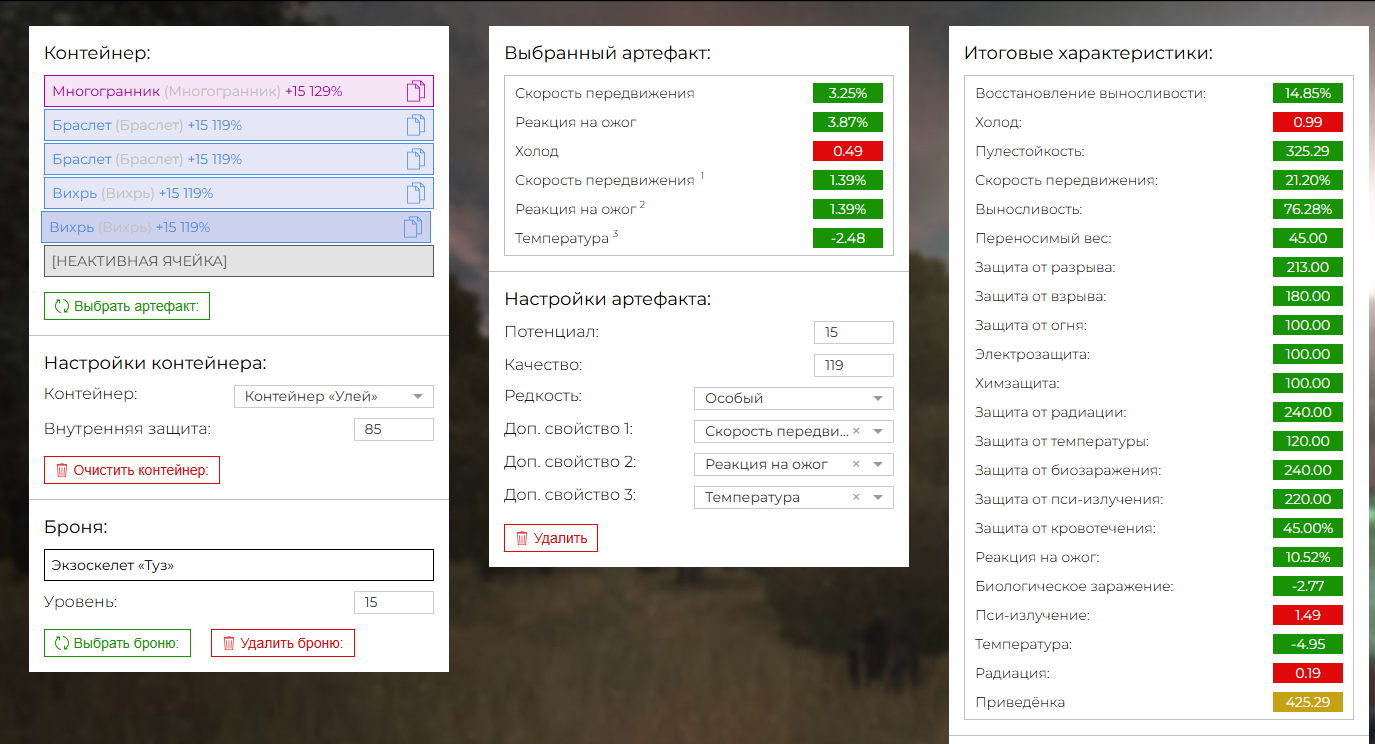Click the 180.00 Защита от взрыва value
This screenshot has width=1375, height=744.
[x=1308, y=296]
